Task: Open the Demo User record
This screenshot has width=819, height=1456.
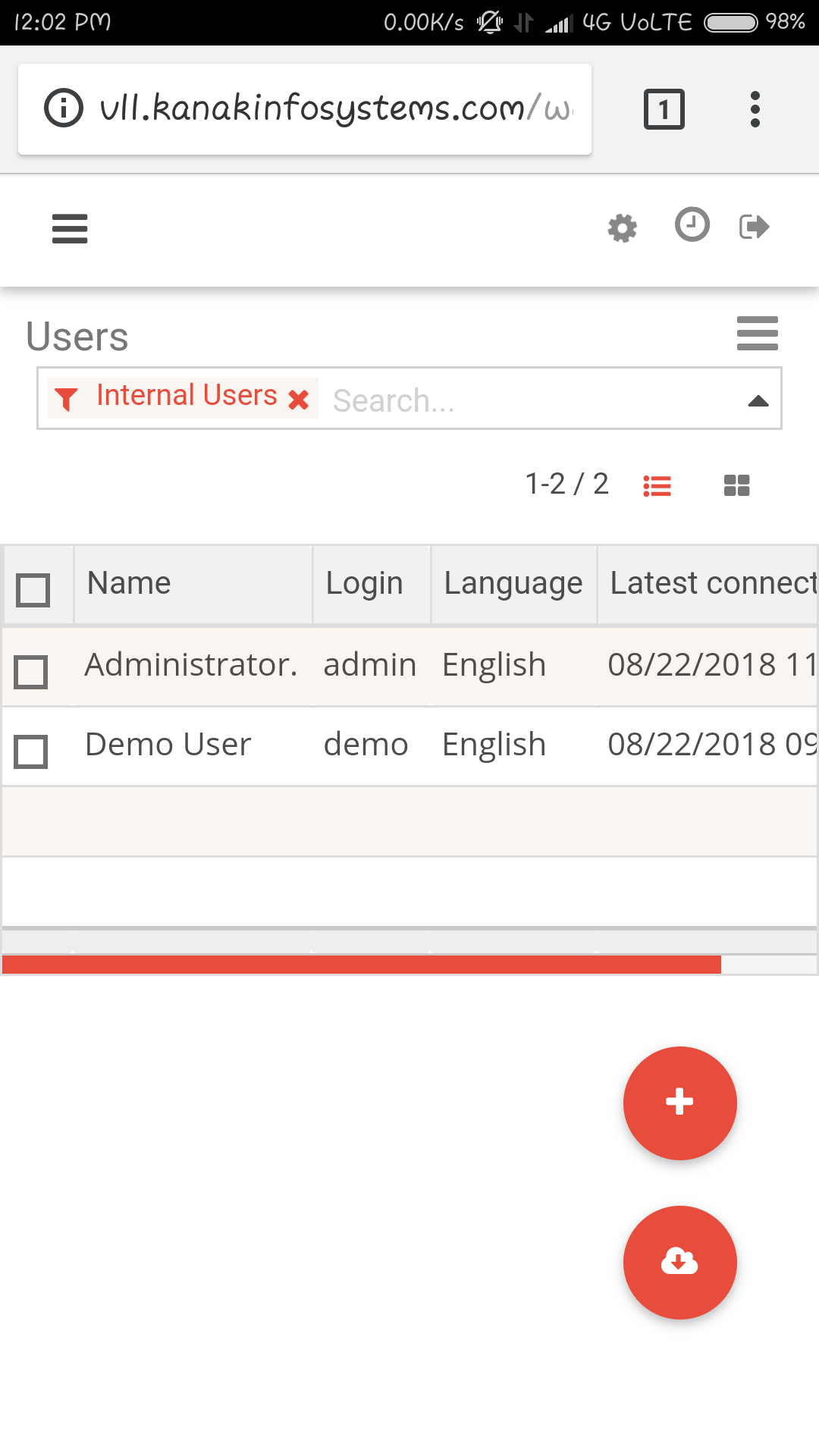Action: [x=168, y=745]
